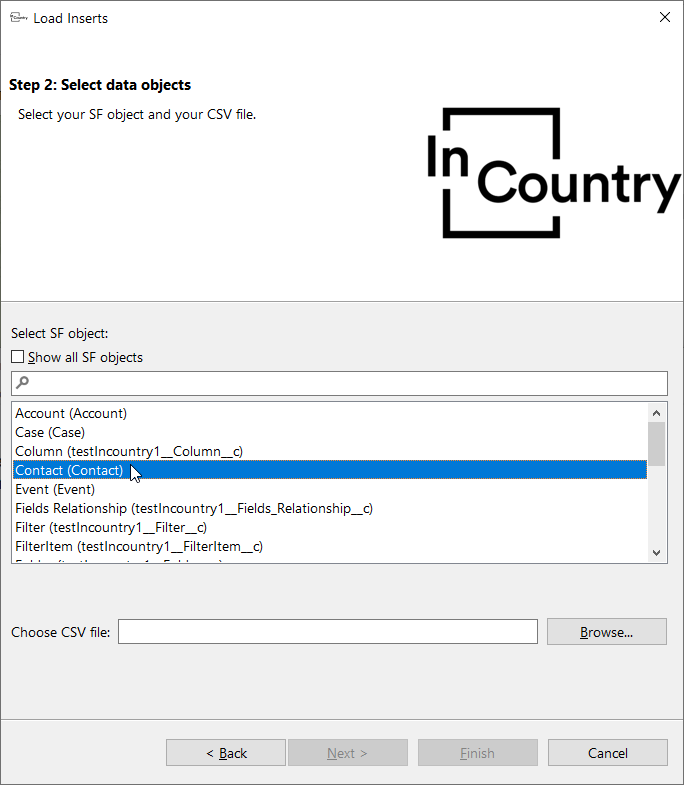
Task: Select the Fields Relationship object row
Action: click(x=329, y=509)
